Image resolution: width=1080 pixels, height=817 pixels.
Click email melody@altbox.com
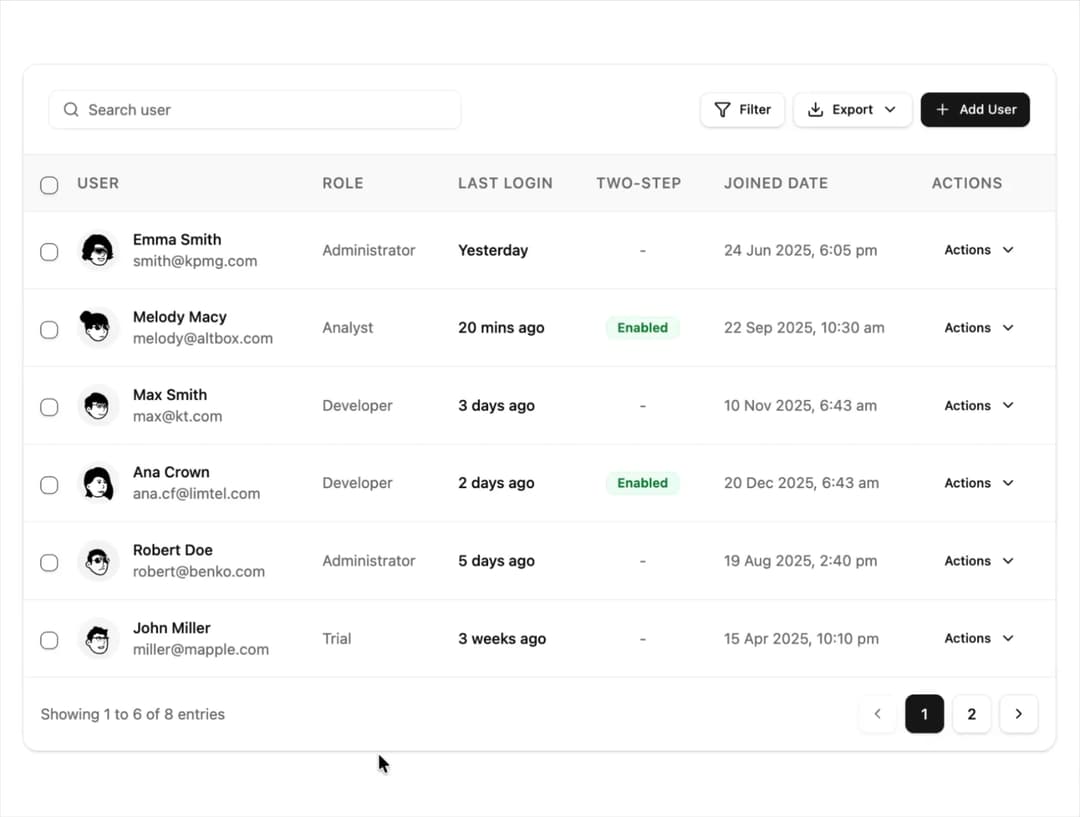click(x=202, y=338)
